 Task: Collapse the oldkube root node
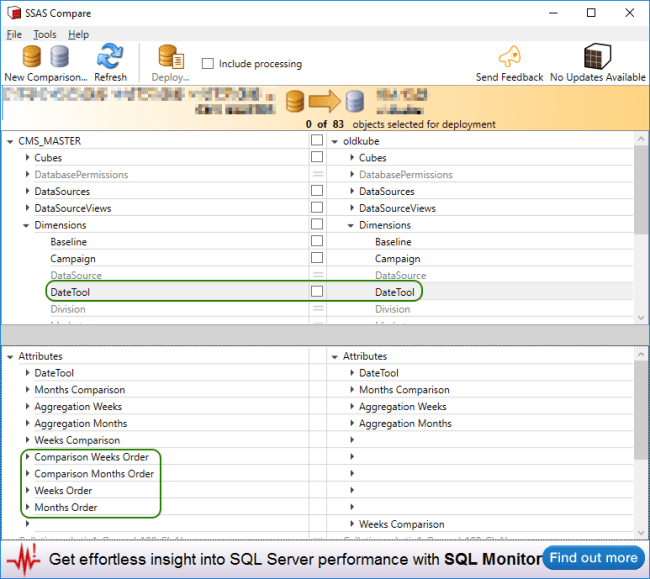[335, 142]
